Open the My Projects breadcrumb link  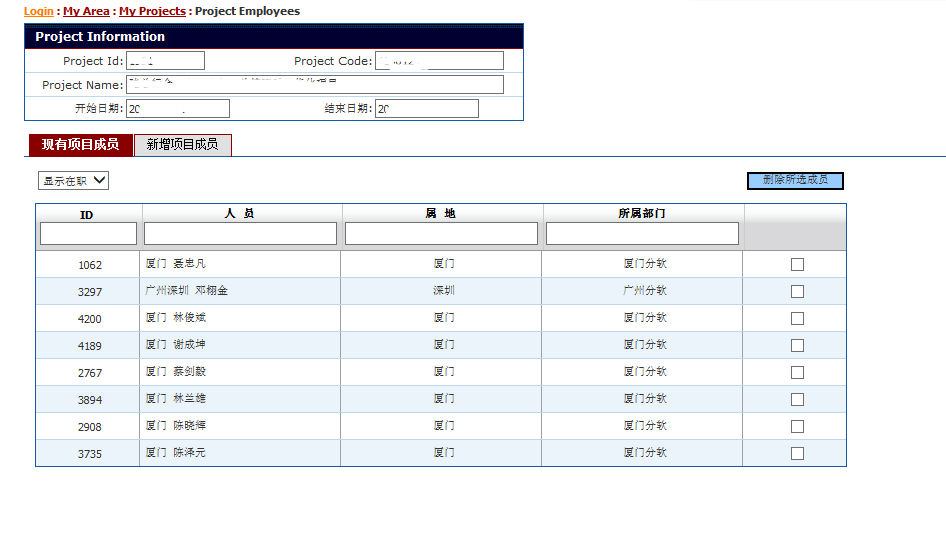152,11
